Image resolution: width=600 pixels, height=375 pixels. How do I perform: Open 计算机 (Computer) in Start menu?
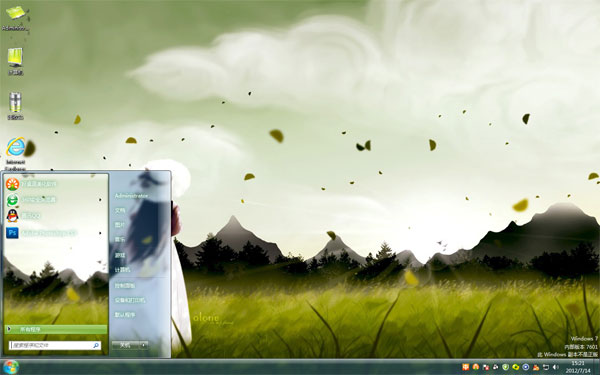point(122,270)
